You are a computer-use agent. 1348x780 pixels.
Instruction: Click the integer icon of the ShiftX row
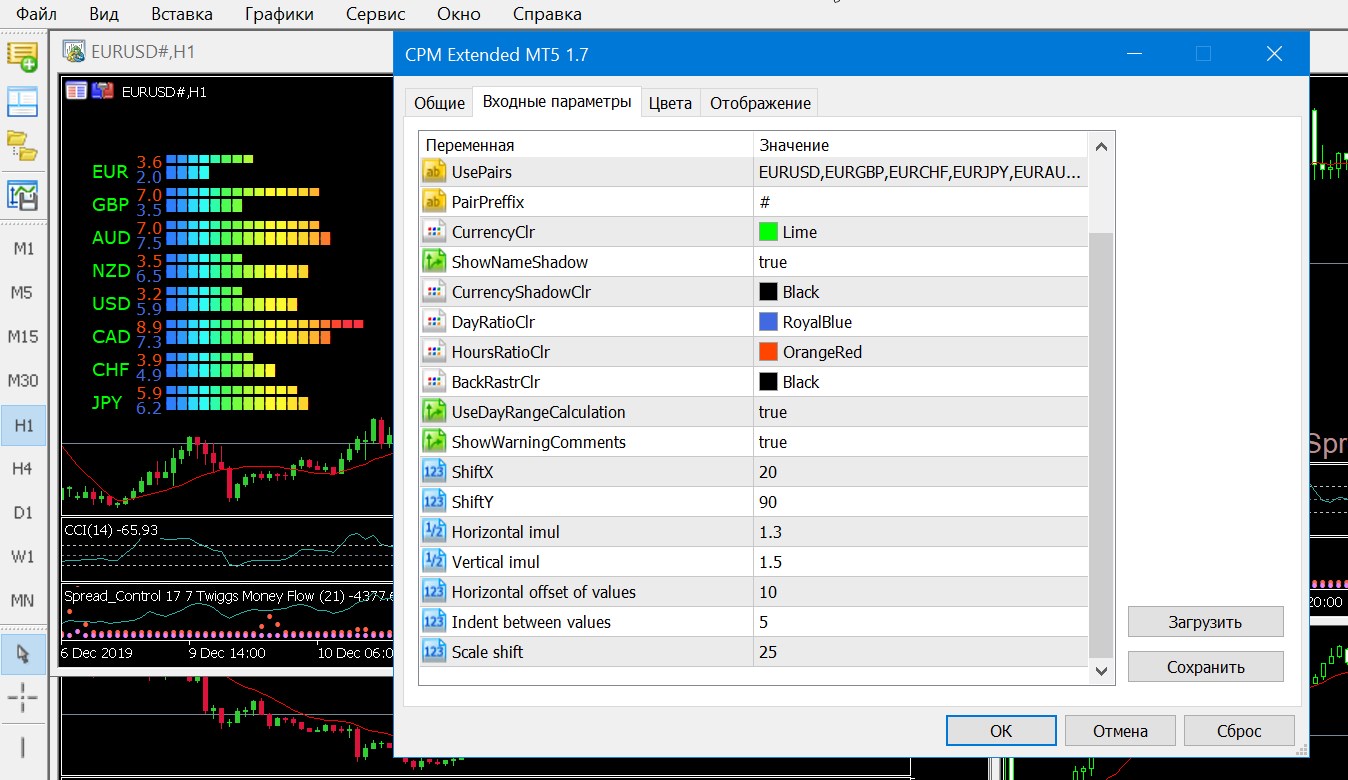coord(434,472)
